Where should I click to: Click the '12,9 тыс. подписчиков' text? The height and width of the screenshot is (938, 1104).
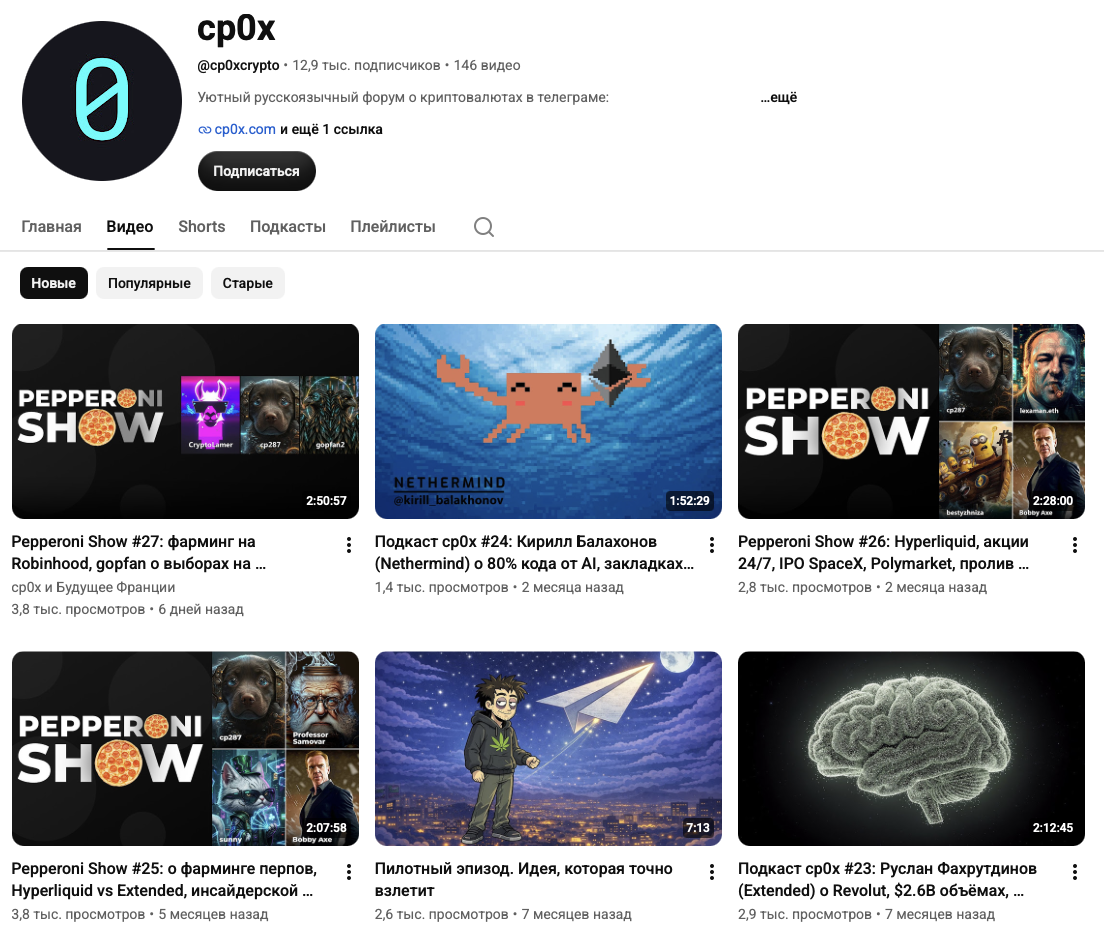click(x=366, y=65)
